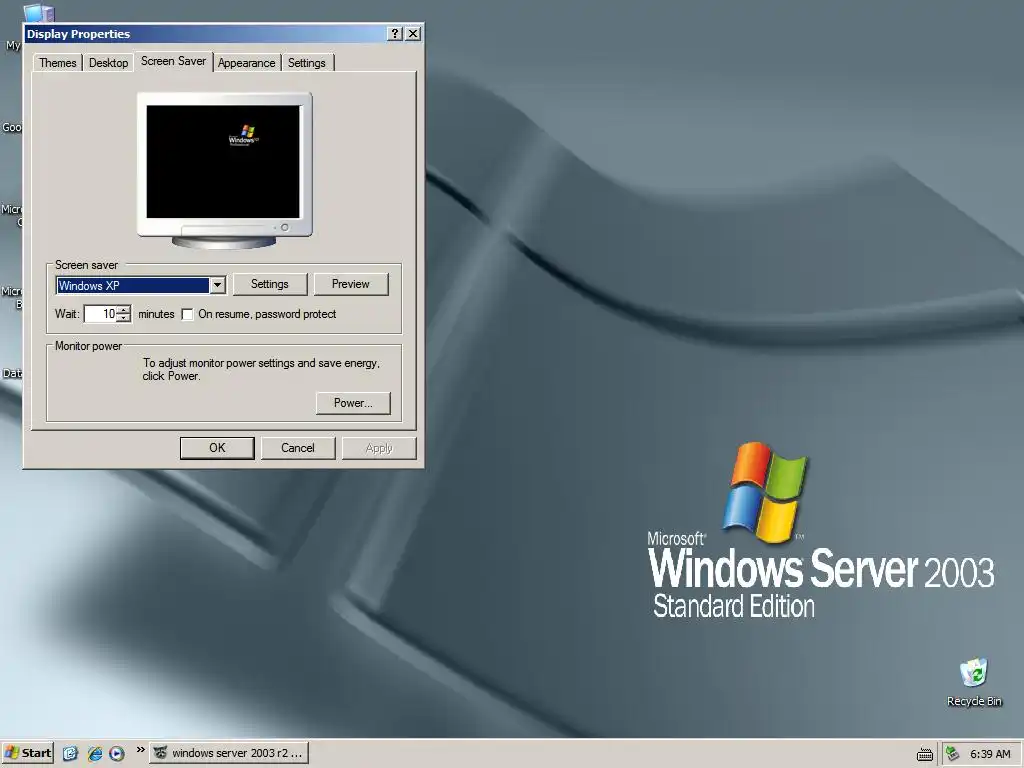1024x768 pixels.
Task: Open the Appearance tab
Action: coord(246,63)
